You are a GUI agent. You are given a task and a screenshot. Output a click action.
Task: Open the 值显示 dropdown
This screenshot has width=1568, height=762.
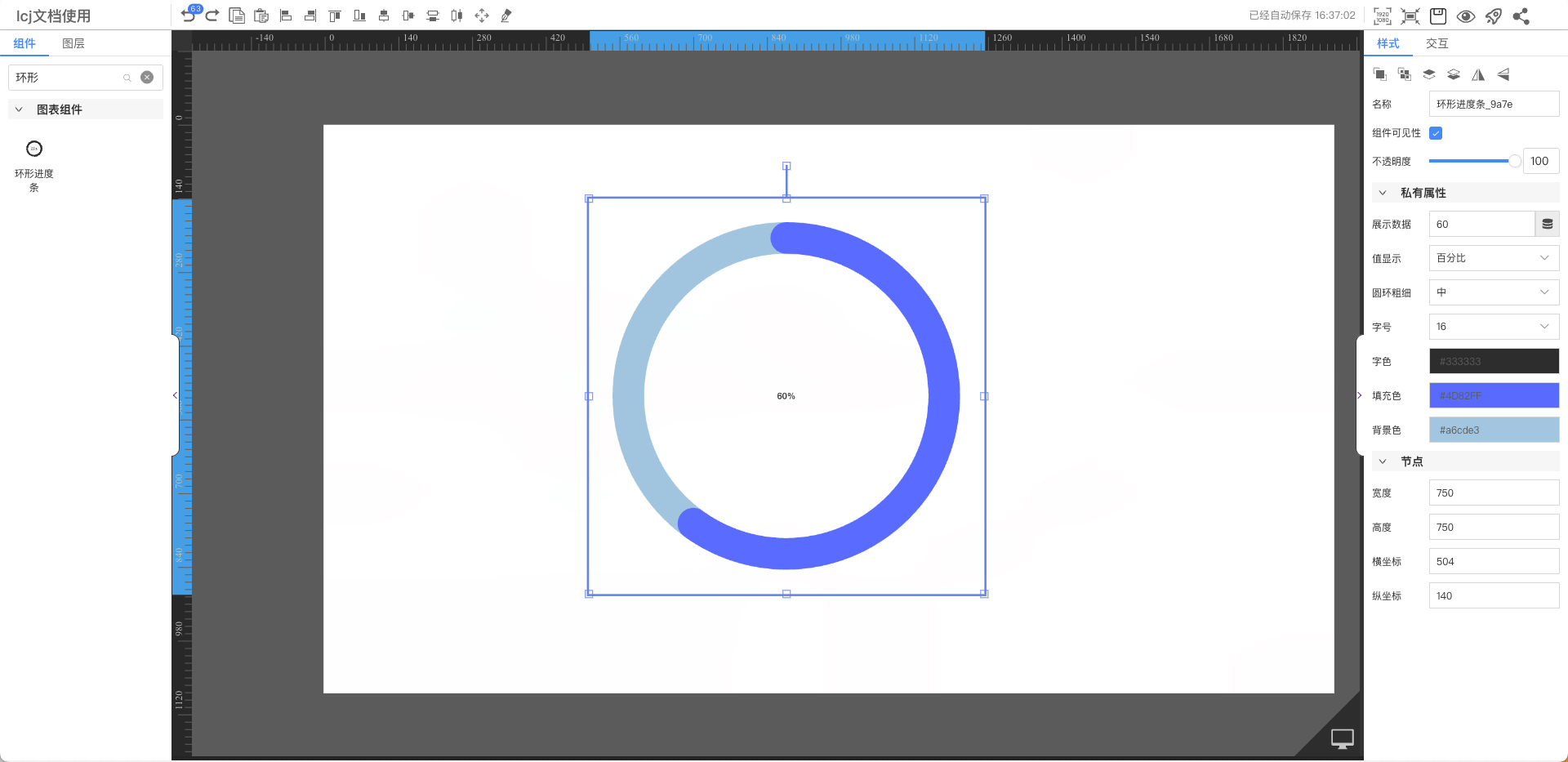tap(1494, 258)
